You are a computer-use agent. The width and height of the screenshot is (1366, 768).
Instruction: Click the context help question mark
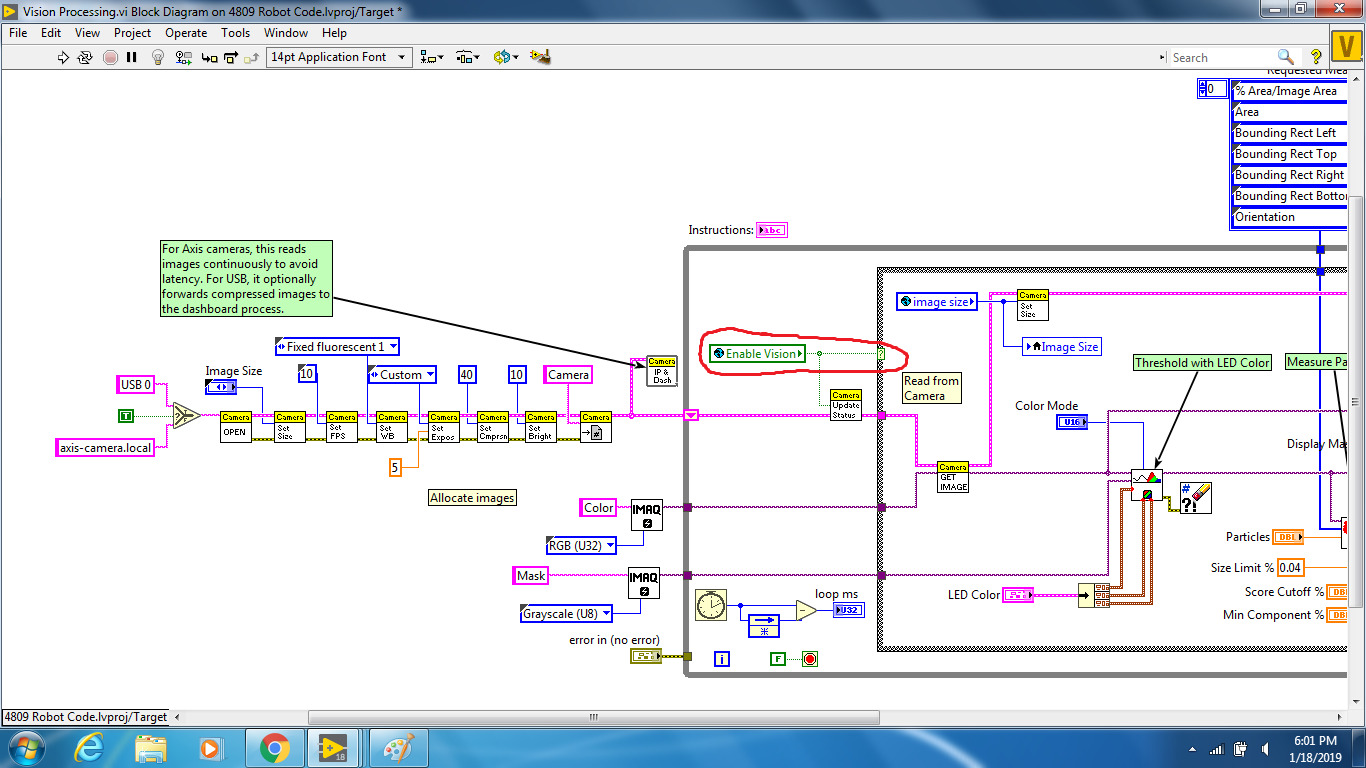1316,57
